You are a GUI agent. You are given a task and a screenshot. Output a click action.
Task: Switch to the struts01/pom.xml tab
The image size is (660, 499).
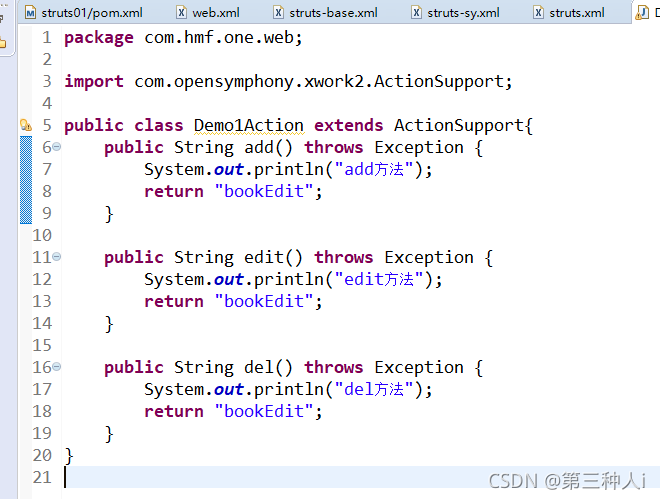84,13
